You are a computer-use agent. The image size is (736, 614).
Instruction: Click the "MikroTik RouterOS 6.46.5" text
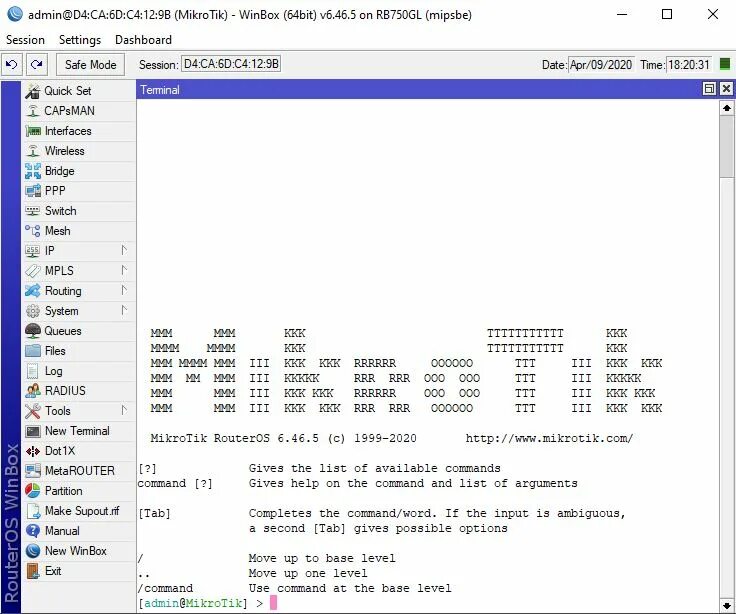point(235,438)
